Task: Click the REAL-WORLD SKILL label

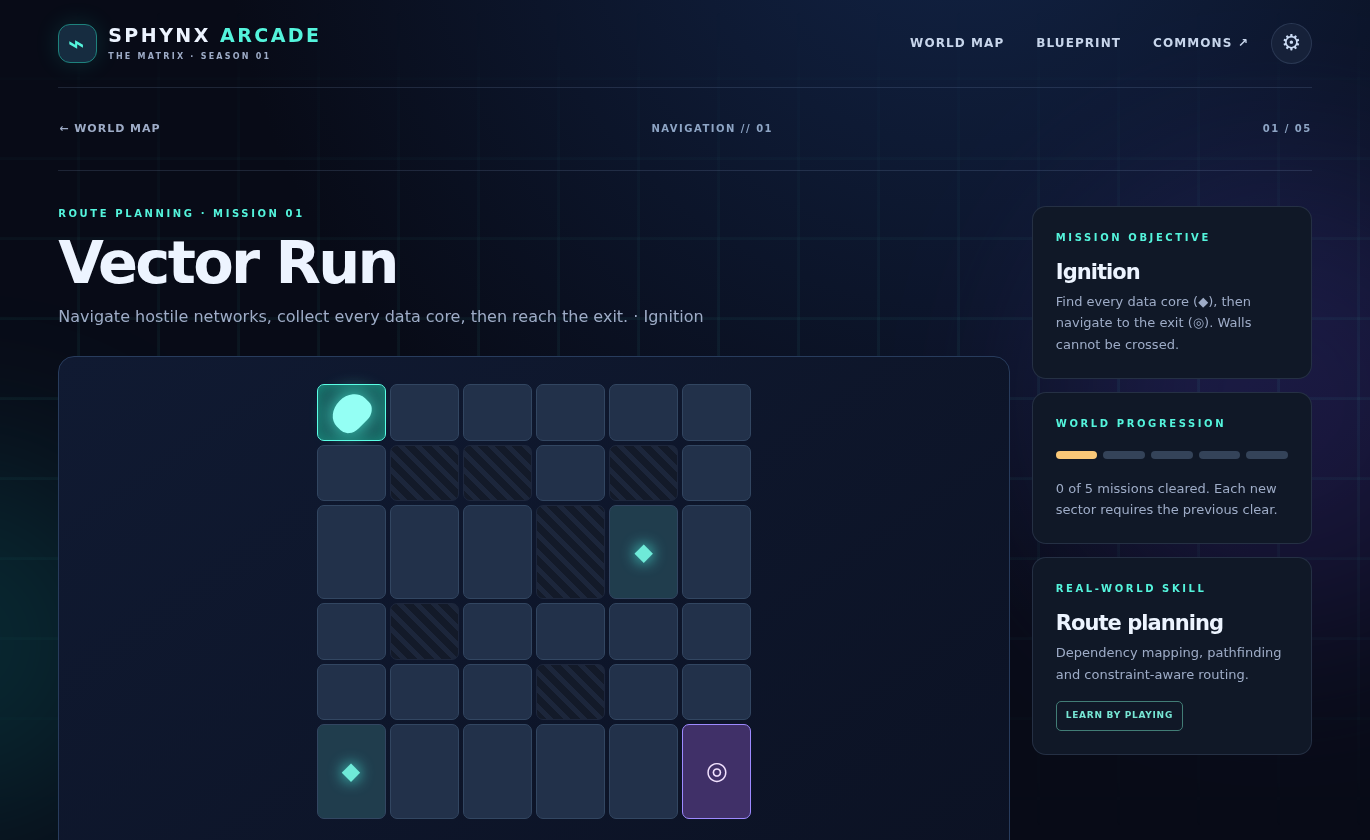Action: pos(1131,588)
